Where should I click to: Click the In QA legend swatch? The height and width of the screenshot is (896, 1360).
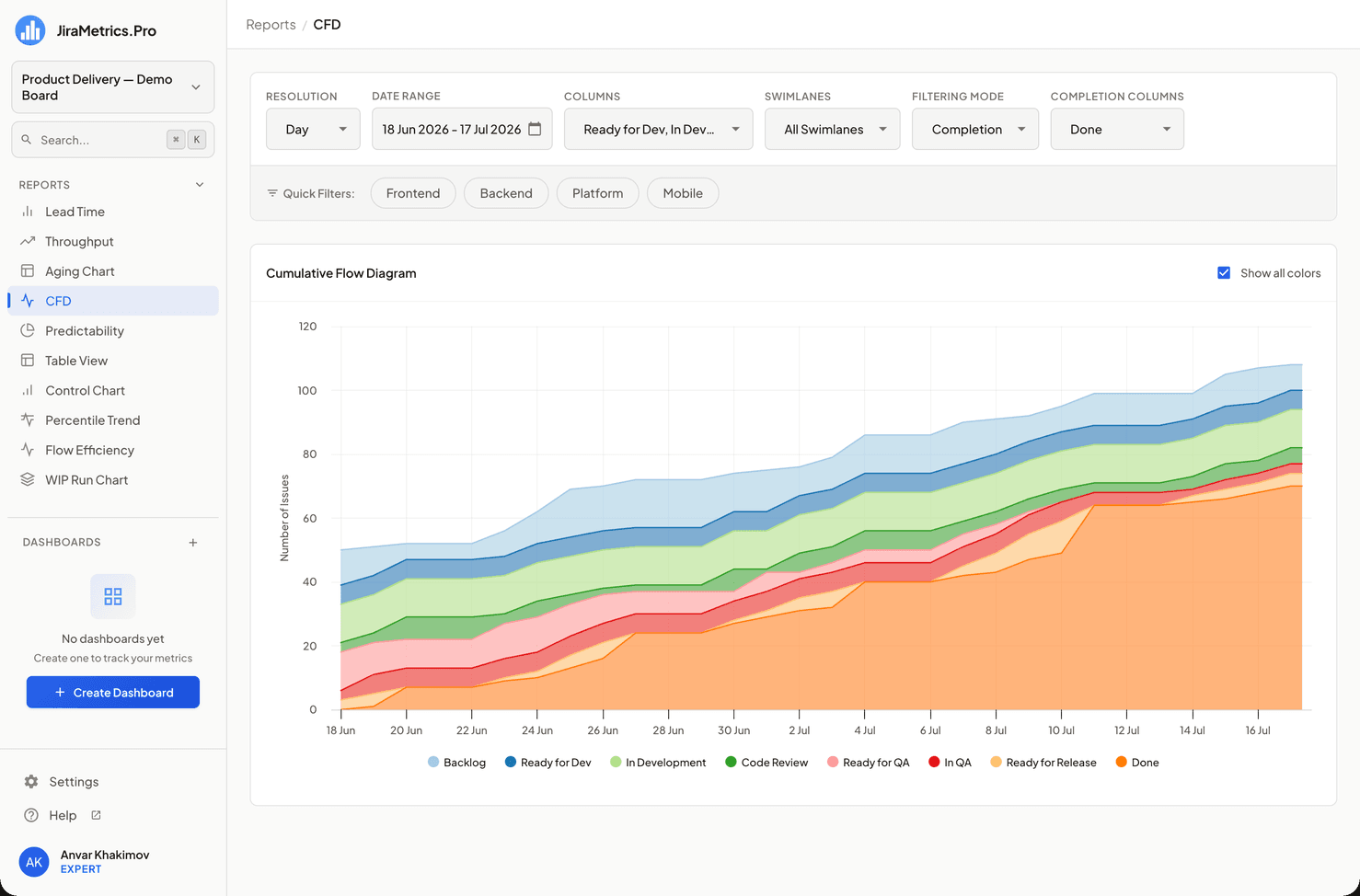[x=934, y=762]
